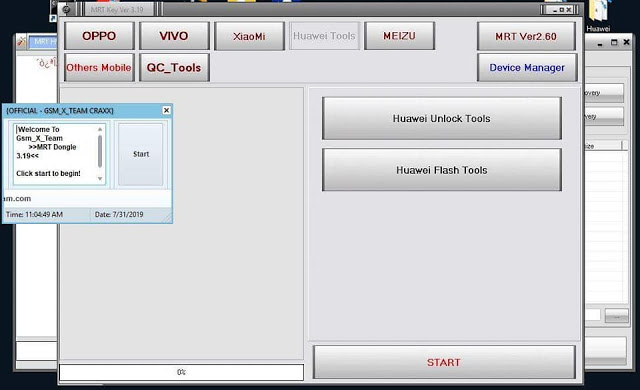
Task: Click the popup scrollbar down arrow
Action: [x=100, y=179]
